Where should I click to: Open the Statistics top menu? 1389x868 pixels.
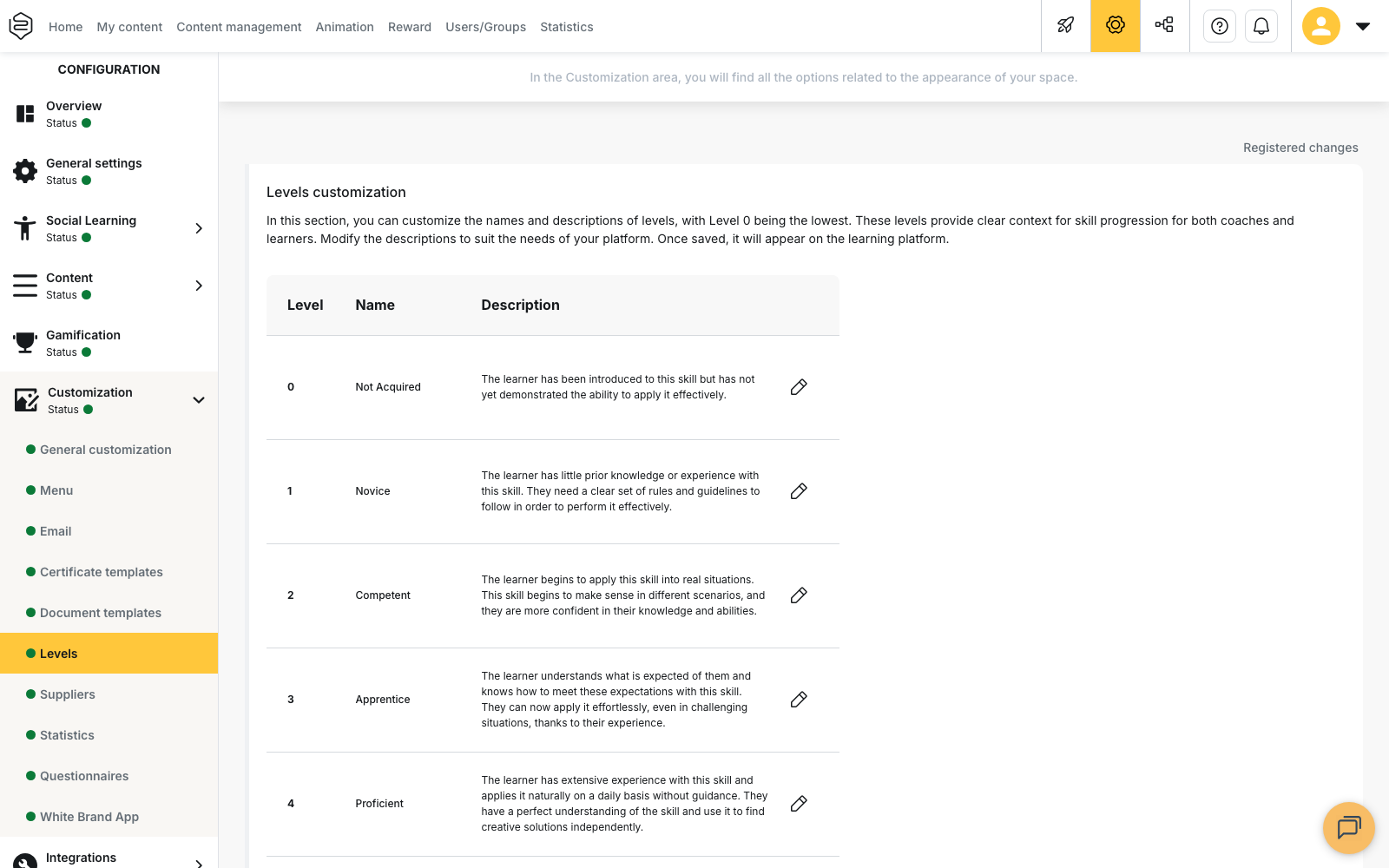(567, 27)
